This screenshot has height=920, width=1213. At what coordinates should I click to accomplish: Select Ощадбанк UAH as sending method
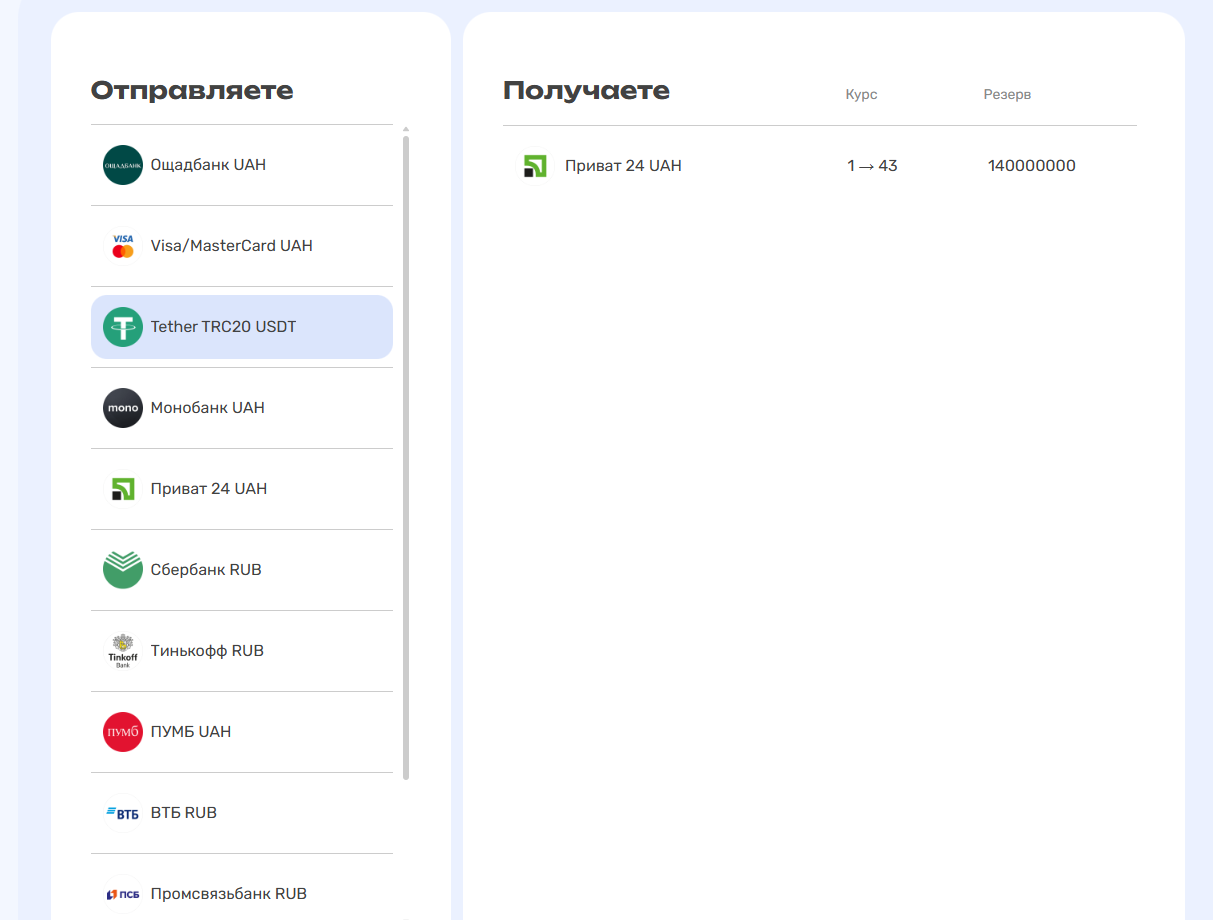(208, 165)
